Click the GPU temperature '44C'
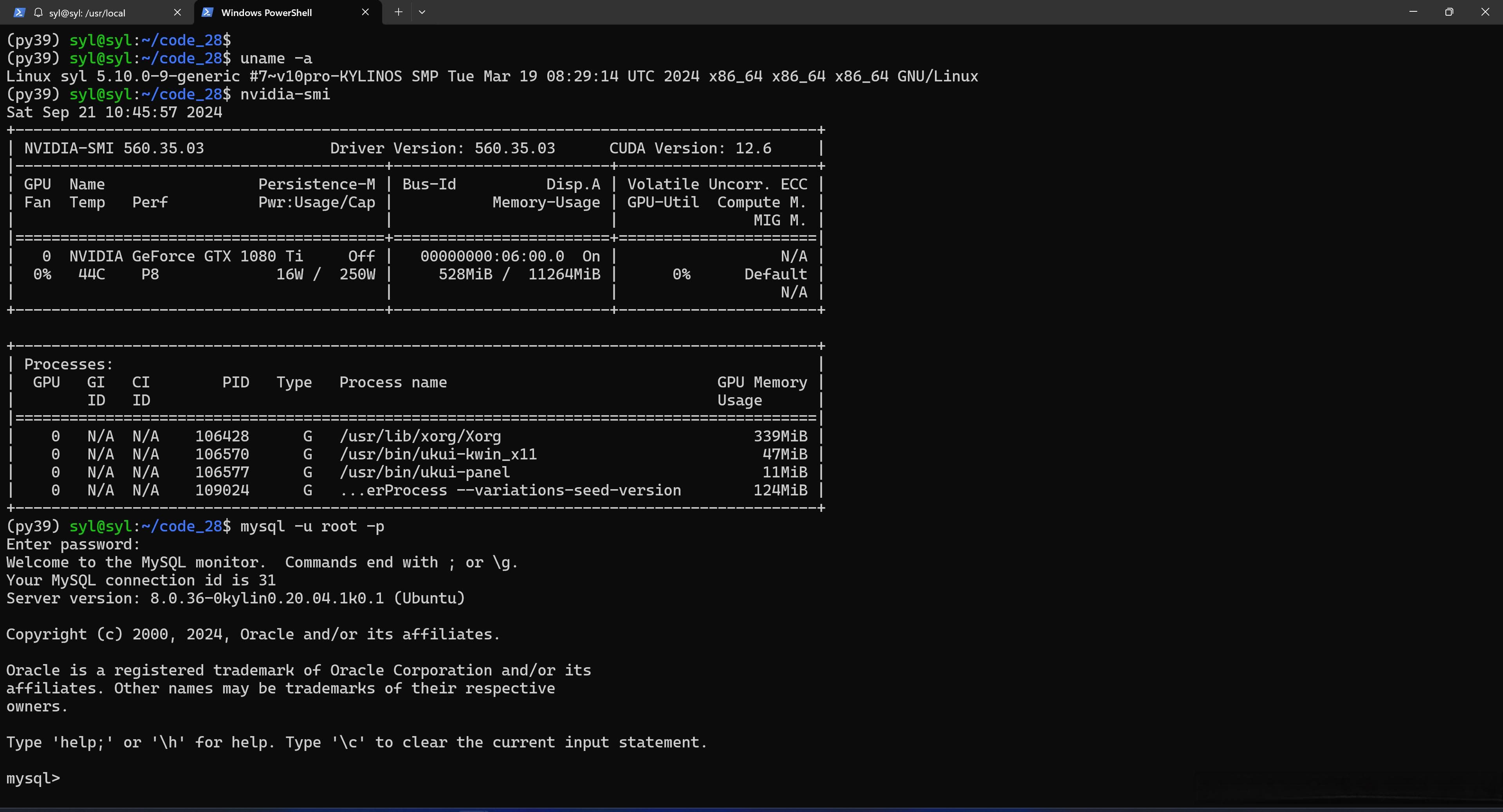This screenshot has width=1503, height=812. point(92,274)
